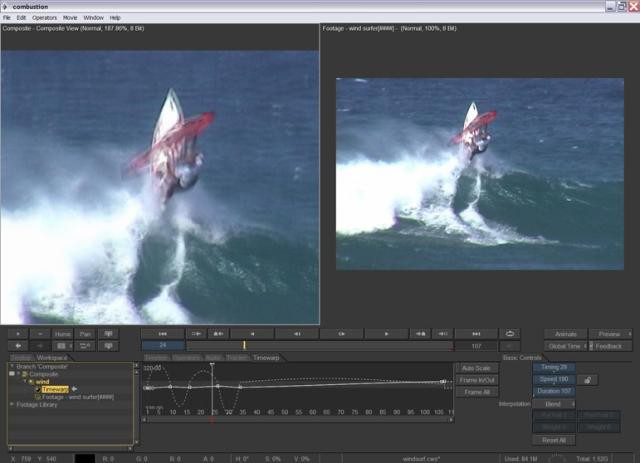Open the Global Time dropdown
This screenshot has height=463, width=640.
pos(567,346)
